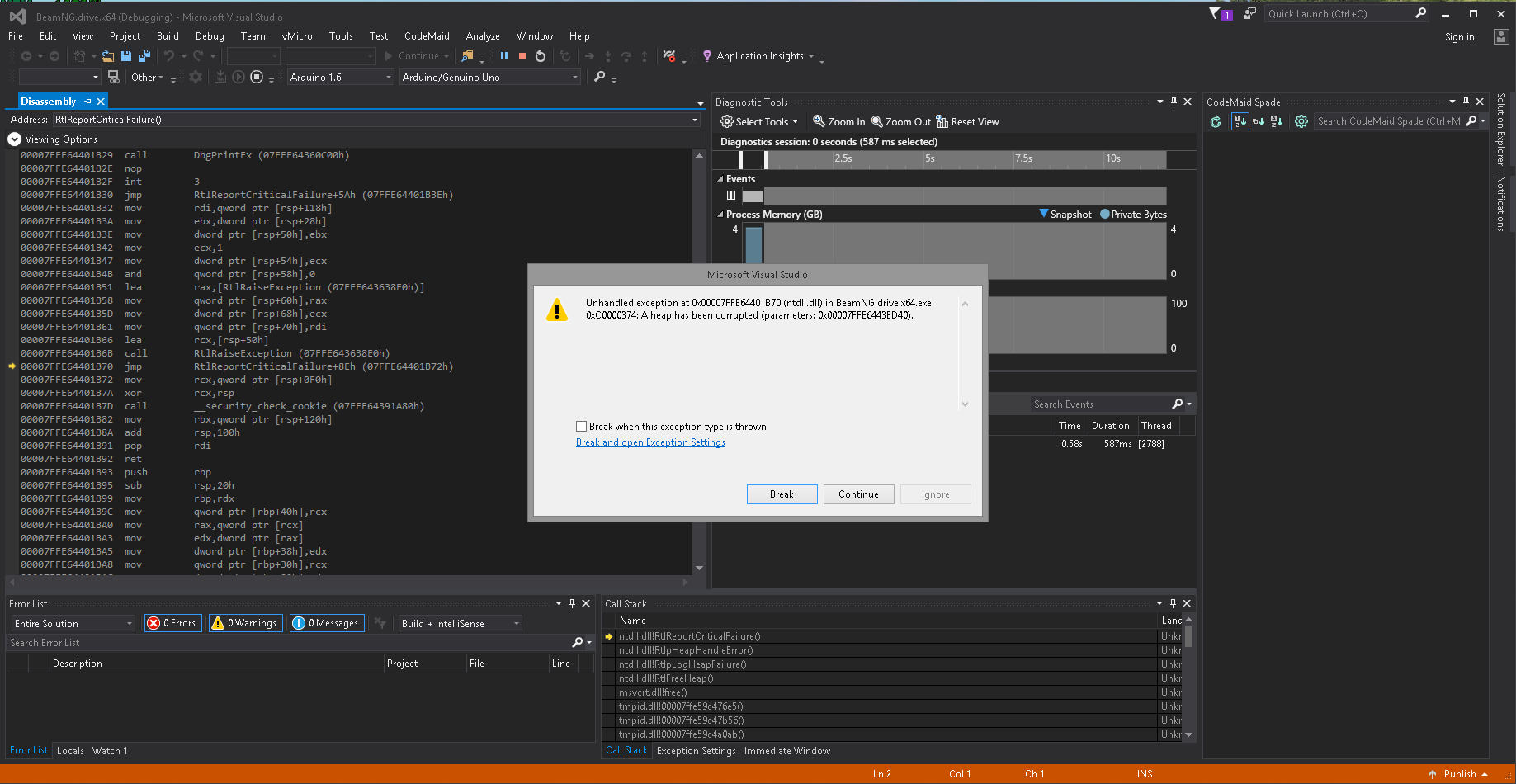Click Sign in at top right
The image size is (1516, 784).
tap(1459, 37)
